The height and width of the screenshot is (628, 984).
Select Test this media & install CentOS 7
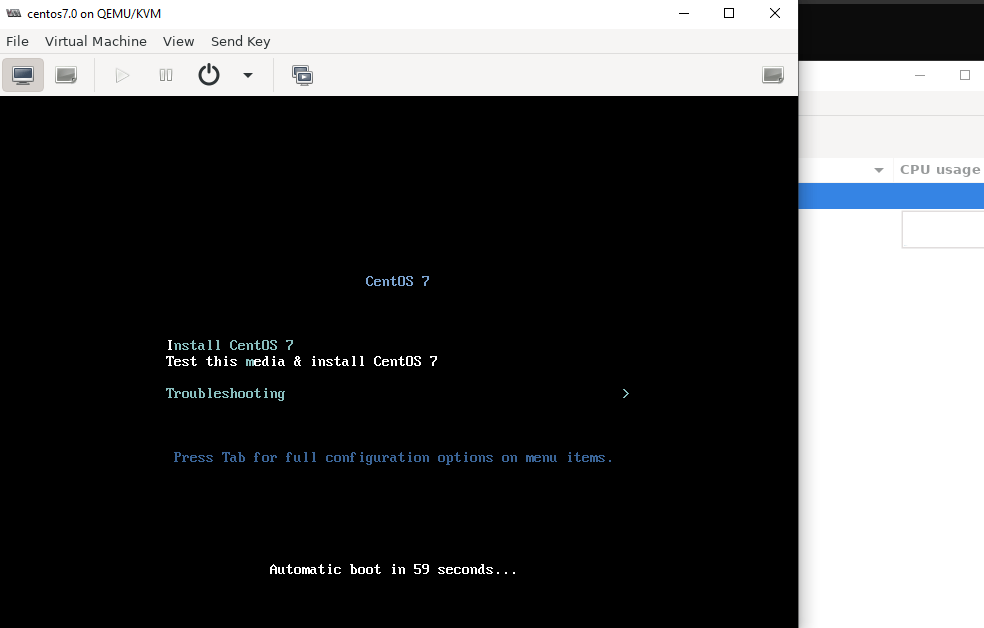point(301,361)
